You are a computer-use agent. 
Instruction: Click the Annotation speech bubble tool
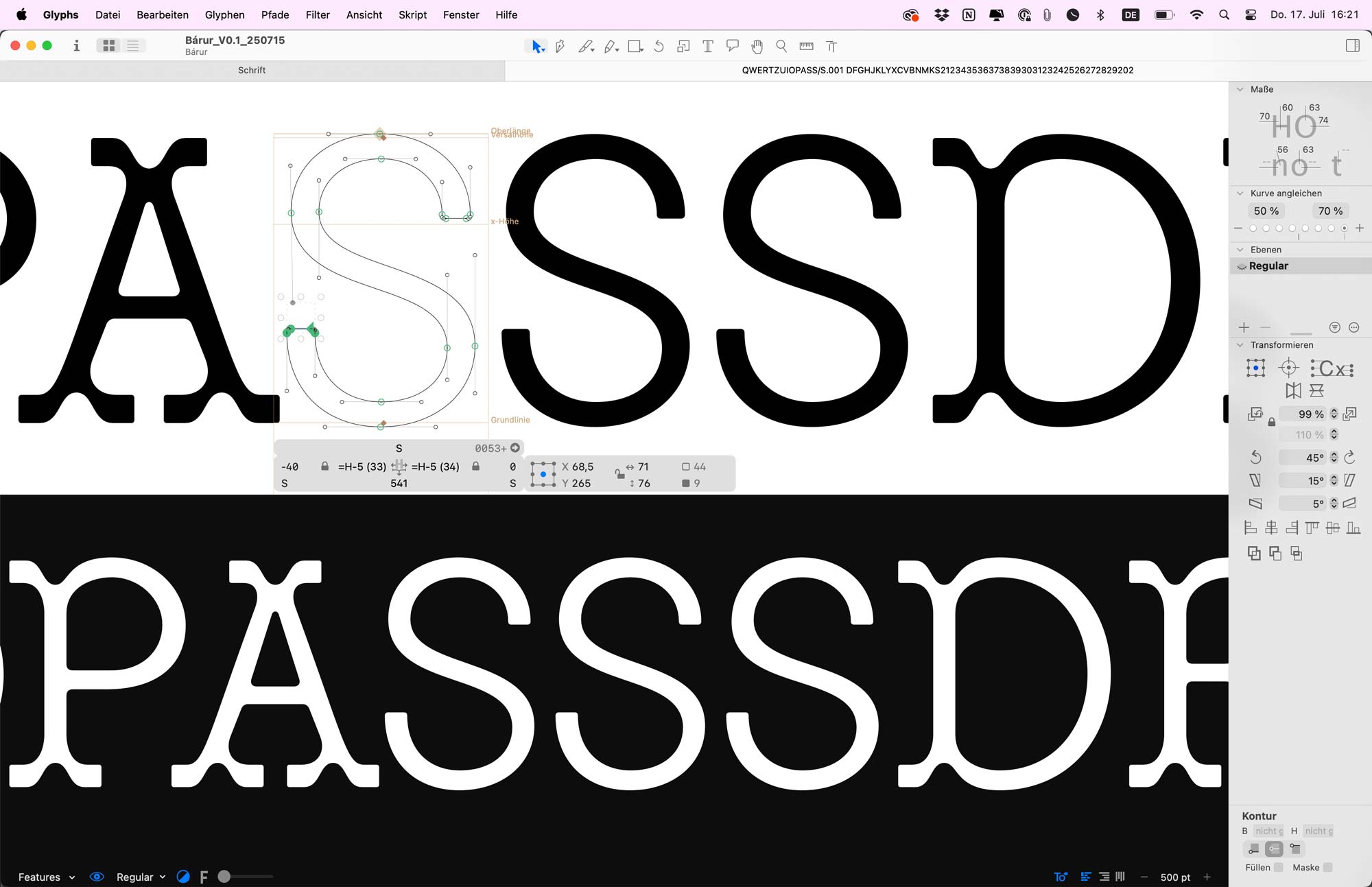[733, 47]
